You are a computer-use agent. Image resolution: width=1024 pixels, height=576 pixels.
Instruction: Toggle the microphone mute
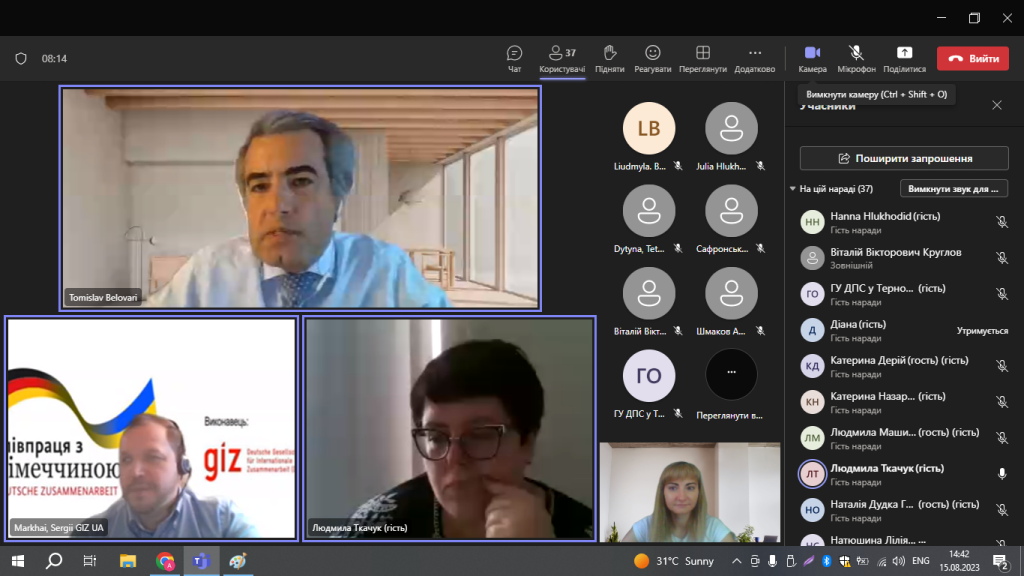pyautogui.click(x=856, y=58)
